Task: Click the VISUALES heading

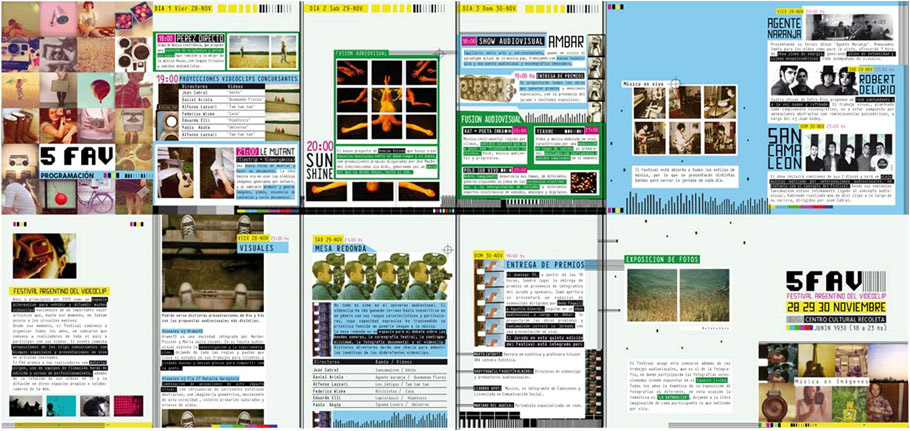Action: coord(263,248)
